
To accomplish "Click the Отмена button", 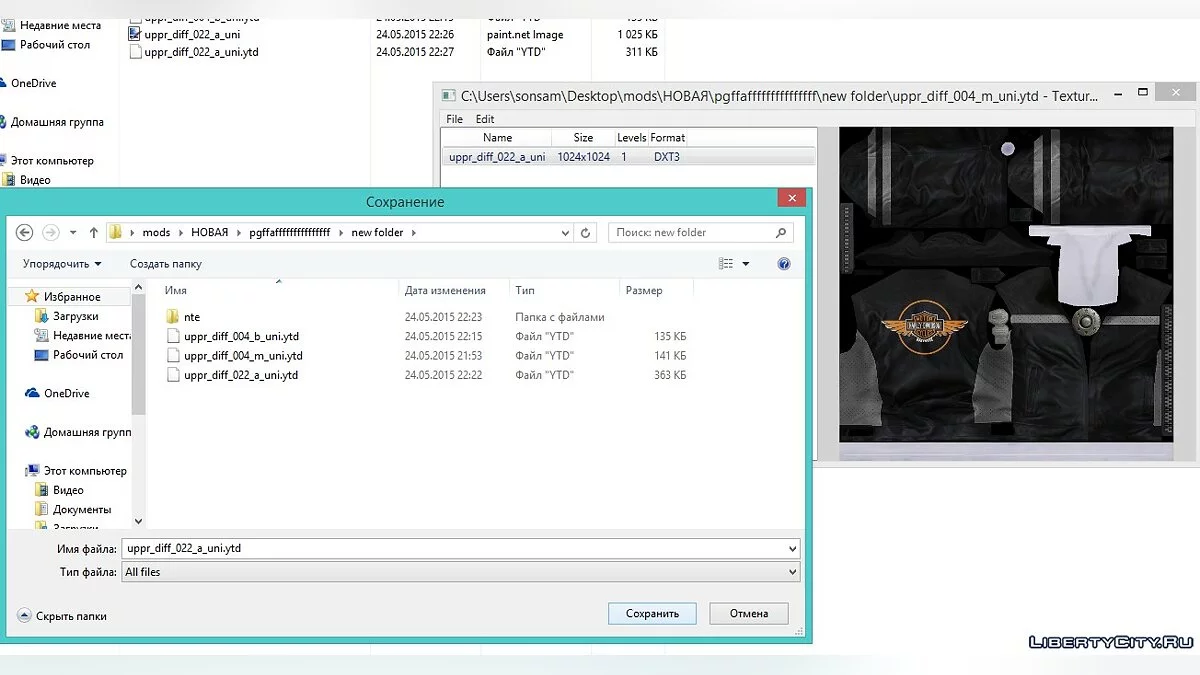I will (749, 613).
